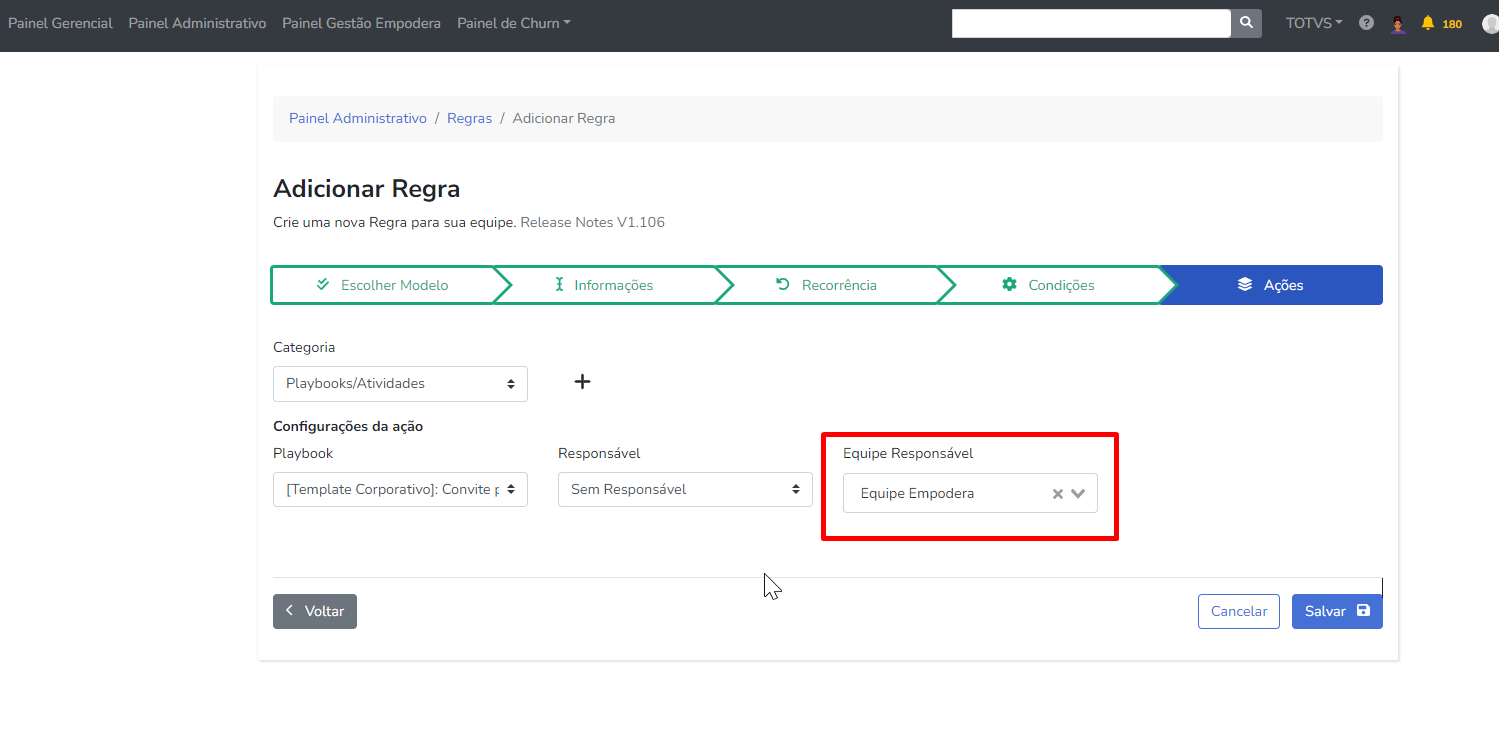Open the Responsável dropdown

point(685,489)
